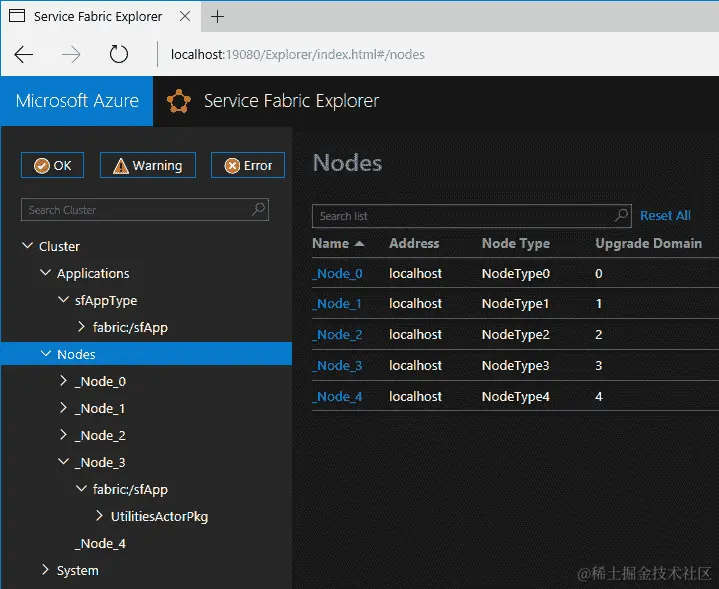Collapse the Cluster tree node
The image size is (719, 589).
(28, 246)
